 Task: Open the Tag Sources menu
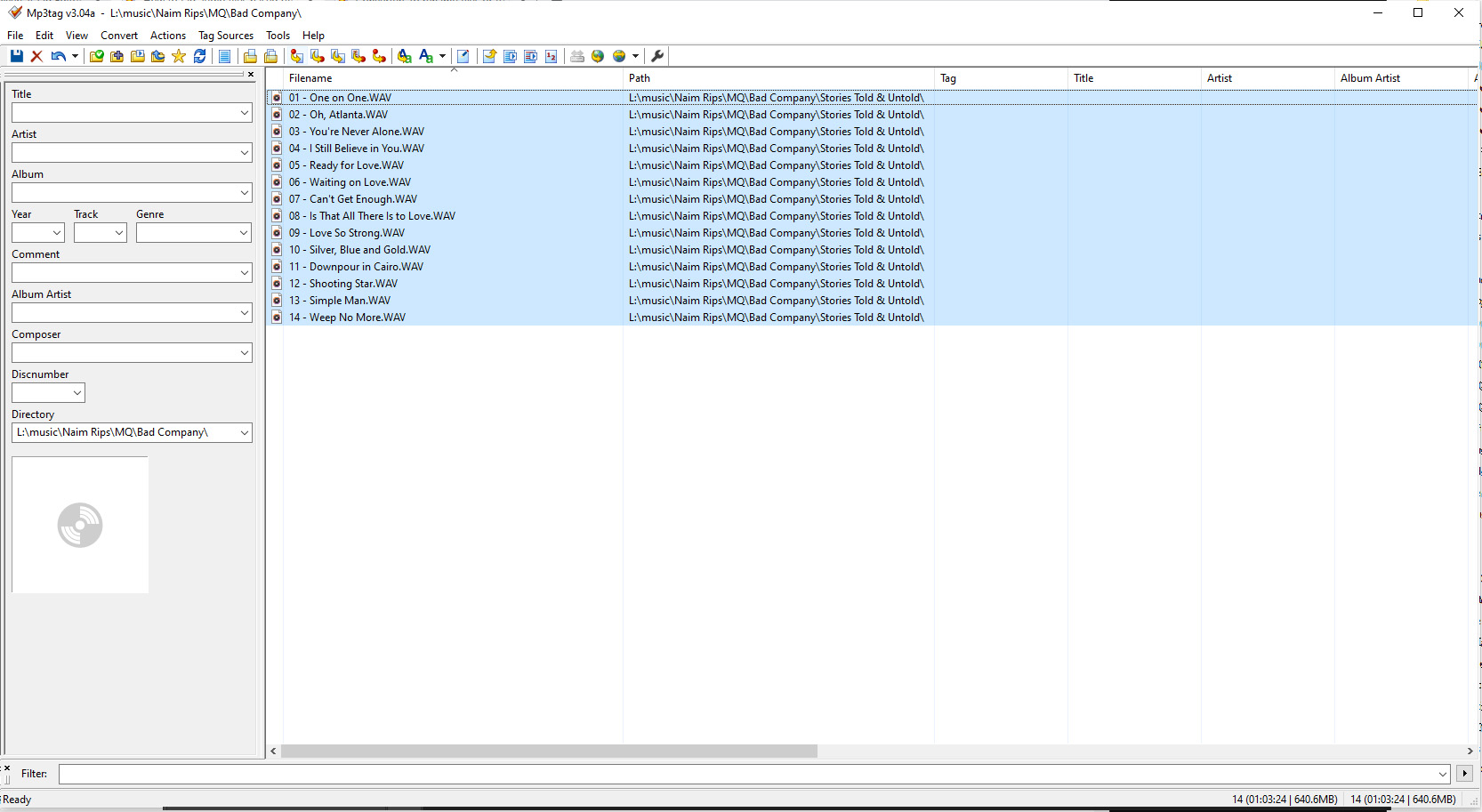coord(225,36)
